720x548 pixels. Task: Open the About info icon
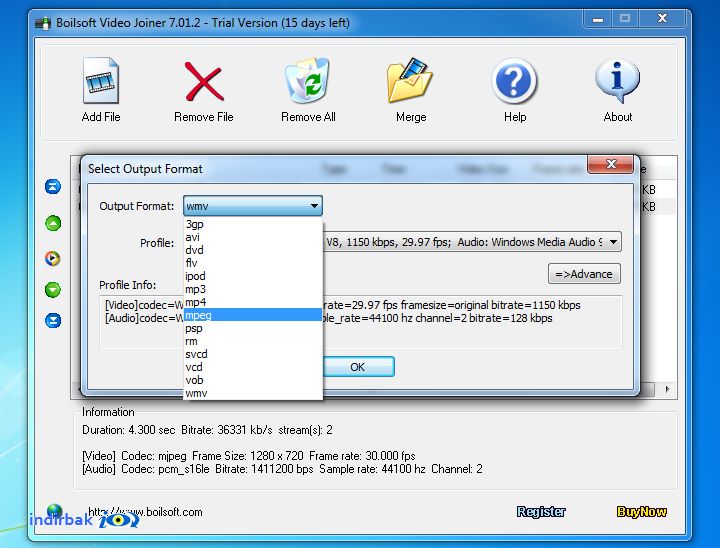[618, 80]
